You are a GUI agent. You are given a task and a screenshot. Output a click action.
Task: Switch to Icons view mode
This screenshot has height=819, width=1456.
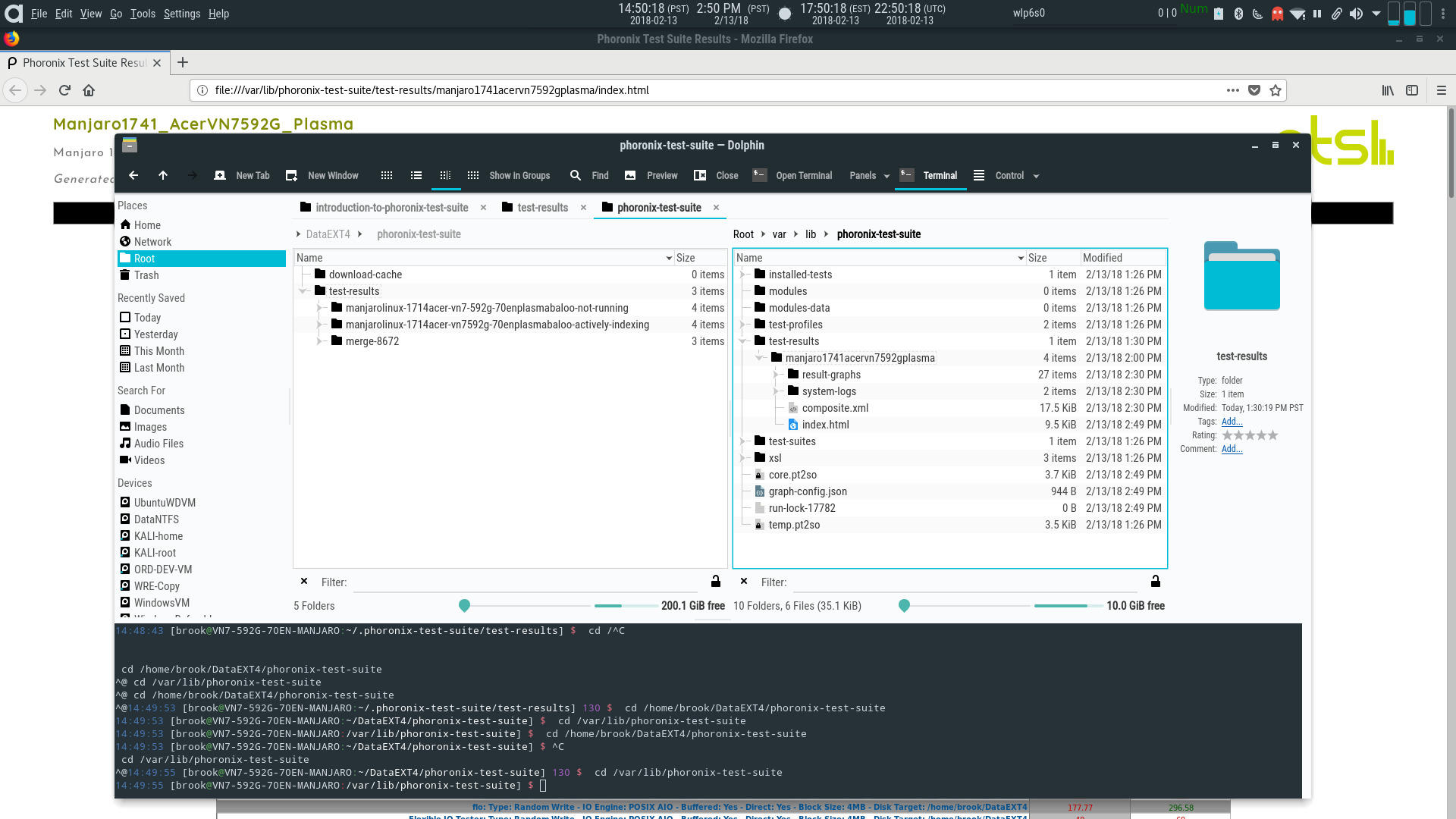tap(387, 175)
